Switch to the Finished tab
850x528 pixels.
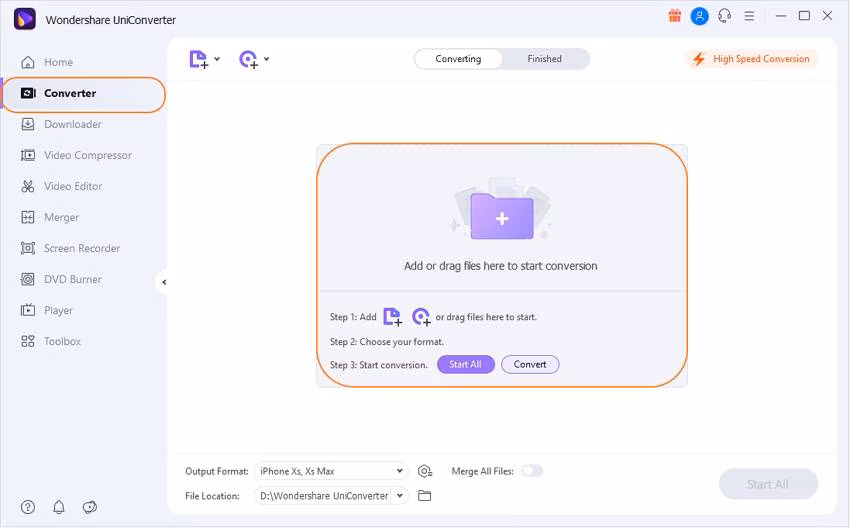(x=544, y=59)
